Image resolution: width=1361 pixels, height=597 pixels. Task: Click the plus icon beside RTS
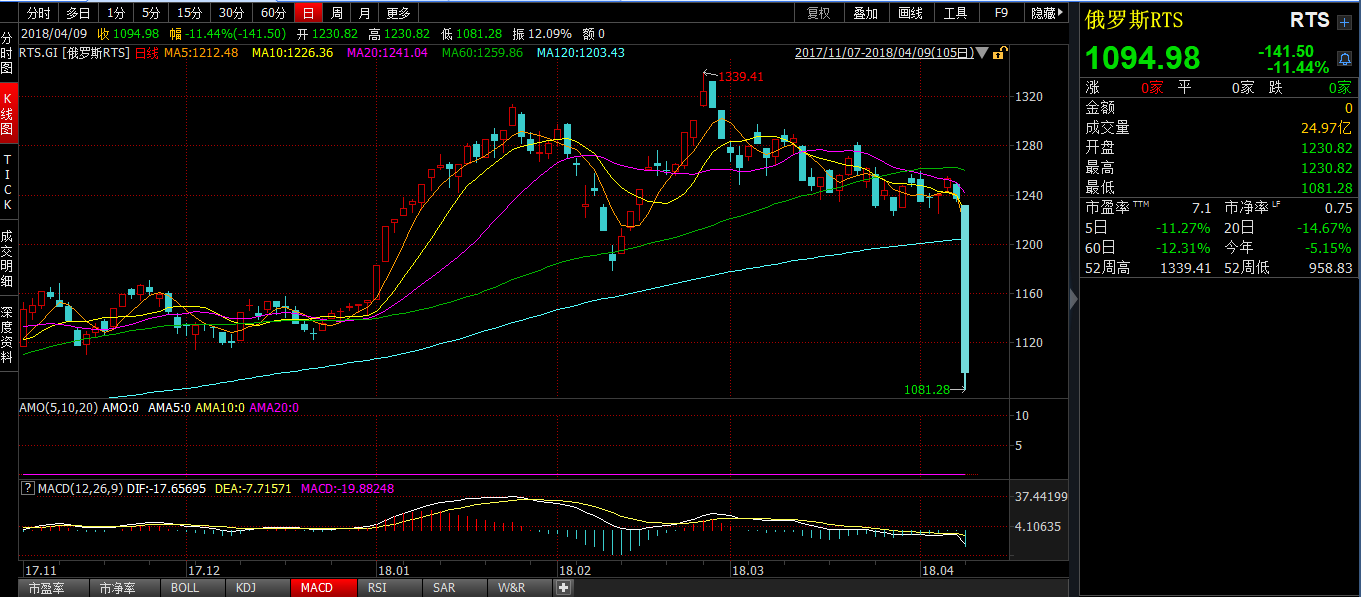tap(1343, 22)
